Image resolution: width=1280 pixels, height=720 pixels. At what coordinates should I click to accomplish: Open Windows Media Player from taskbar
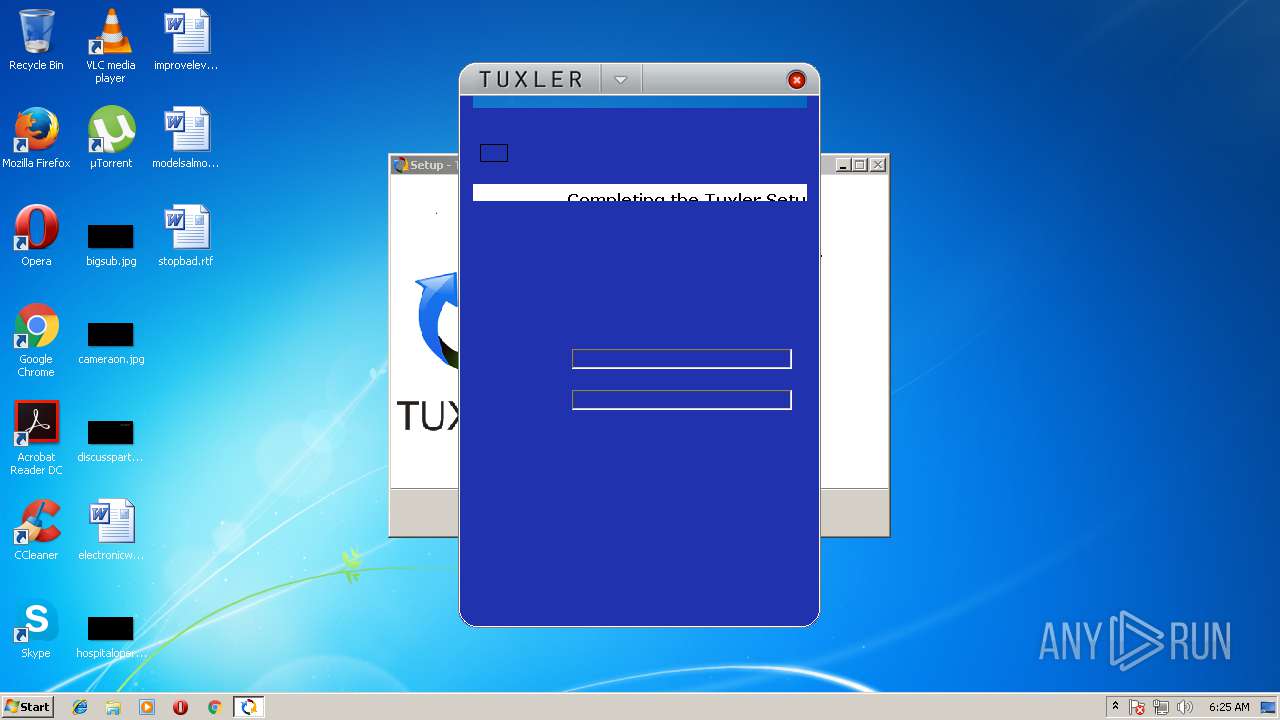click(x=147, y=707)
